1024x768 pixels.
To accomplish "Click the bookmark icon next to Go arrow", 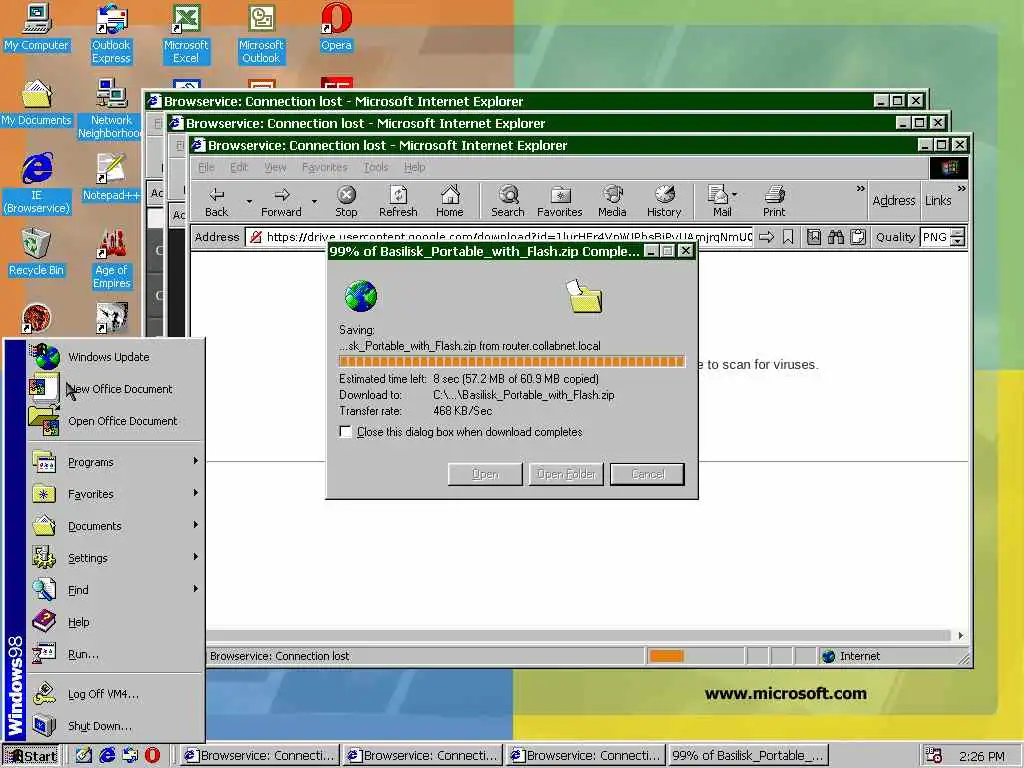I will [x=788, y=237].
